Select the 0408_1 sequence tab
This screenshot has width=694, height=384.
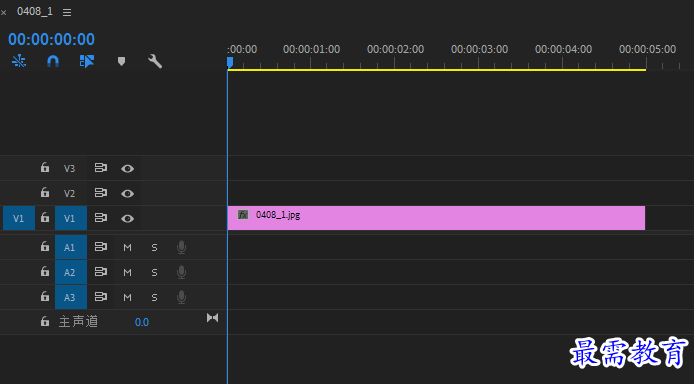pyautogui.click(x=35, y=12)
